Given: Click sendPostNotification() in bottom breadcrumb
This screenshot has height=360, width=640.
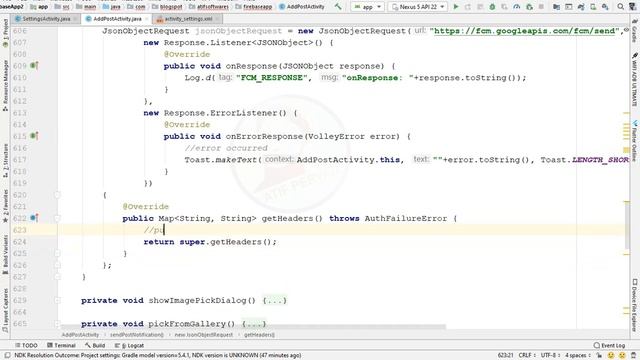Looking at the screenshot, I should tap(137, 335).
